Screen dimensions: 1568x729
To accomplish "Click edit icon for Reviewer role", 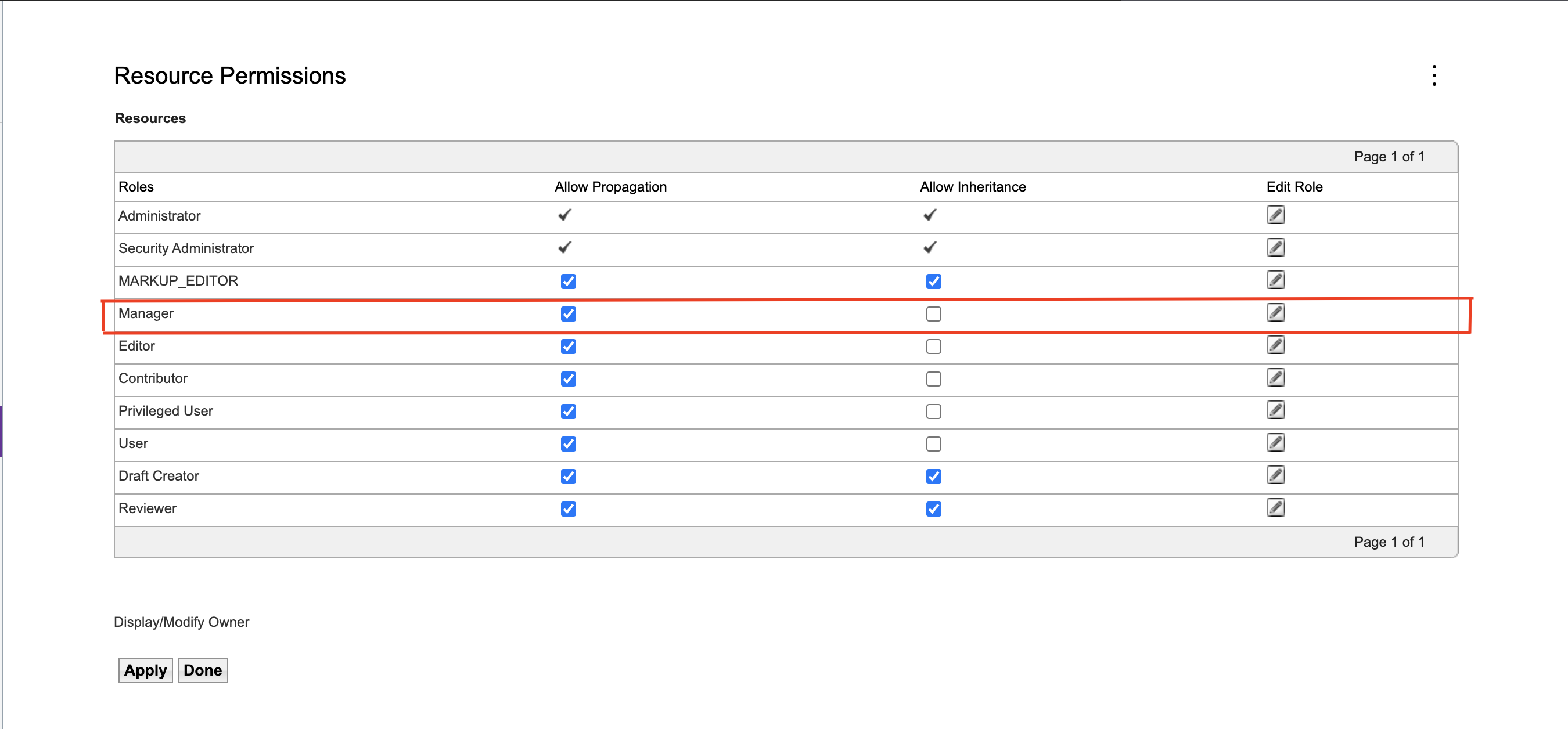I will pos(1275,507).
